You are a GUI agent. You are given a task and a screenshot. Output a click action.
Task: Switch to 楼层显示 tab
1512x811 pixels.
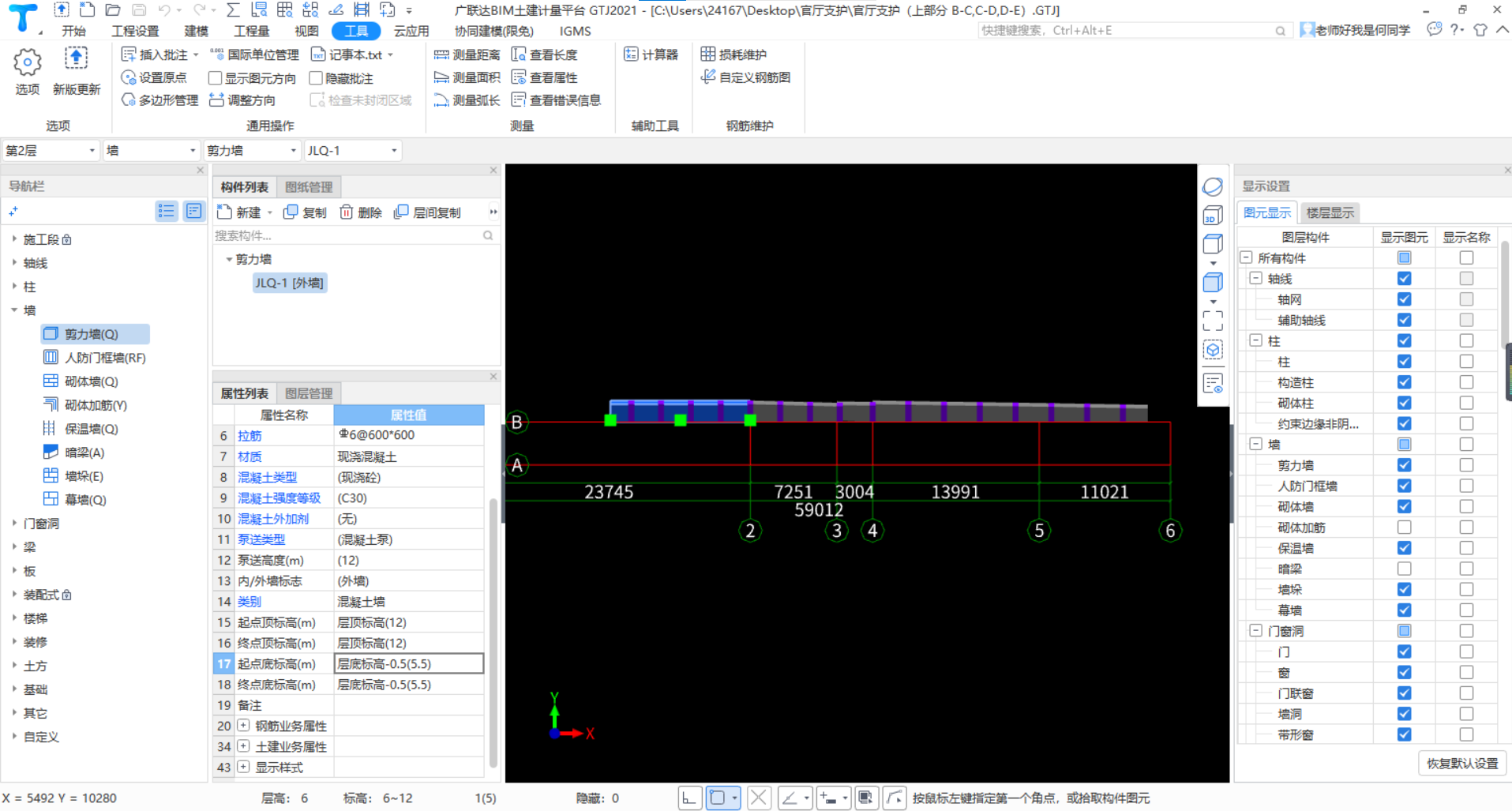click(1330, 212)
